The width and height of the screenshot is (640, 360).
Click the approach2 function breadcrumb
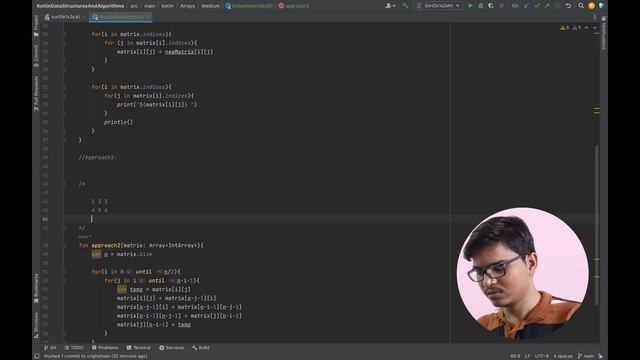pos(294,6)
